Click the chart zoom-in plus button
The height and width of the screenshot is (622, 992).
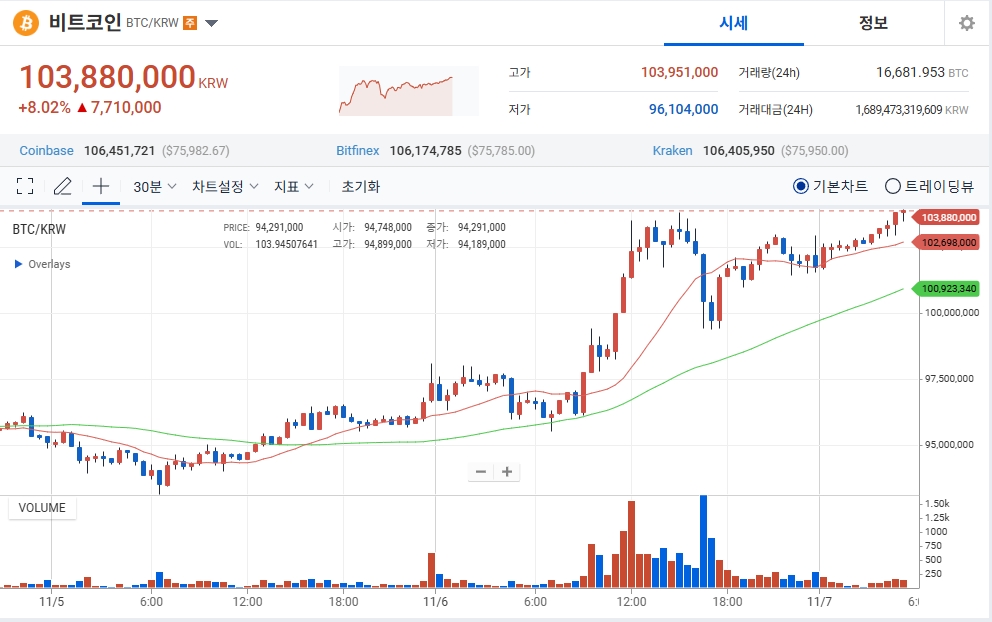coord(506,471)
